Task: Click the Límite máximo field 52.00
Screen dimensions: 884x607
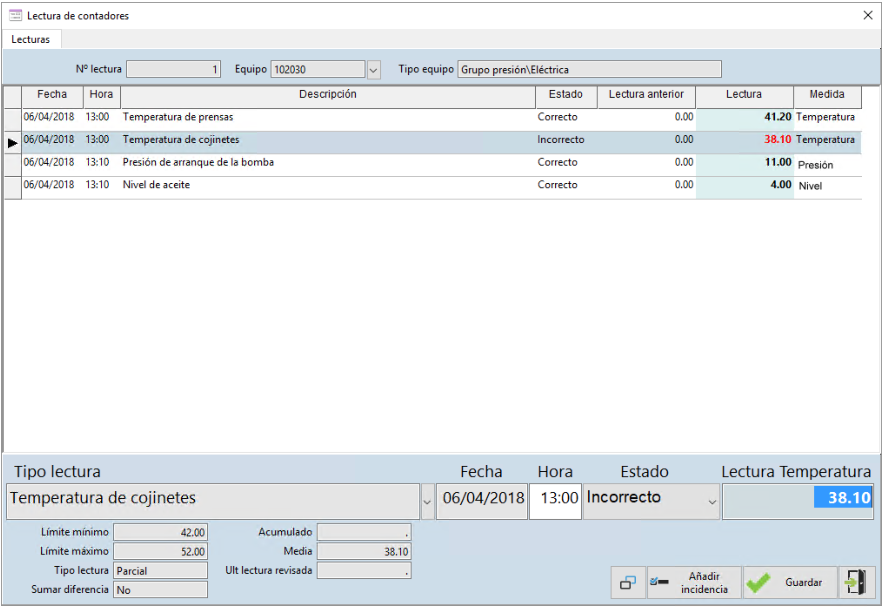Action: click(160, 551)
